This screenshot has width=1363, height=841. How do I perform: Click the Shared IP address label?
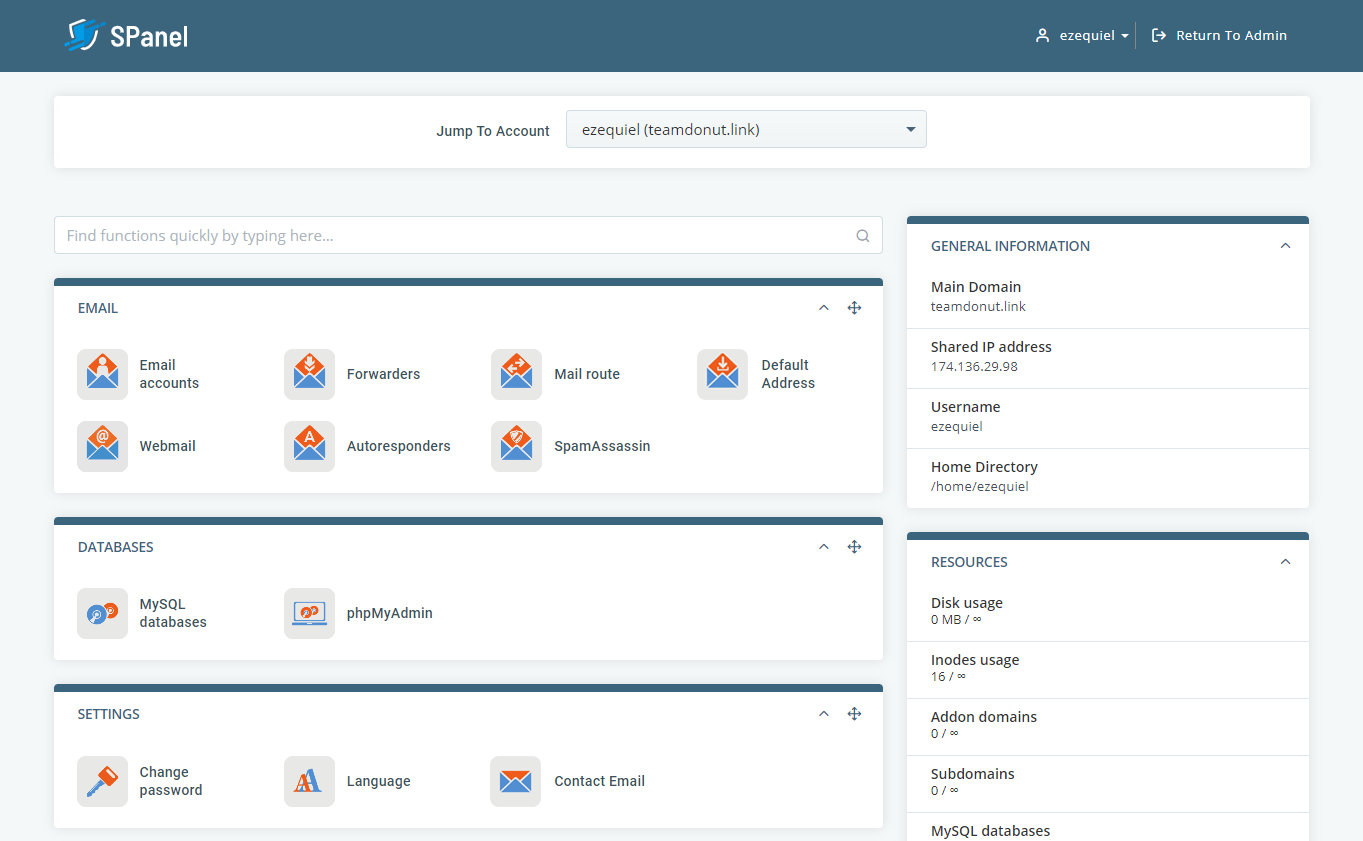pos(991,347)
